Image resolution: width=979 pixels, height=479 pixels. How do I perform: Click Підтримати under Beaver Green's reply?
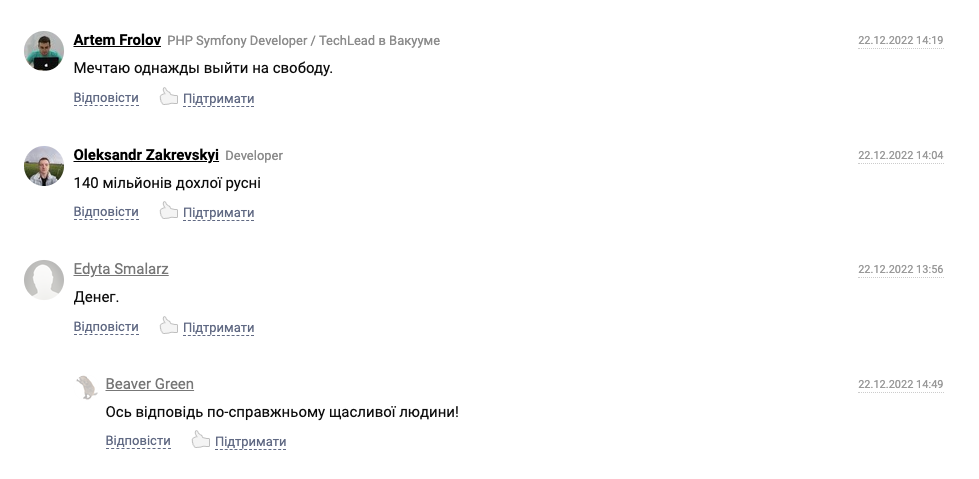click(250, 442)
